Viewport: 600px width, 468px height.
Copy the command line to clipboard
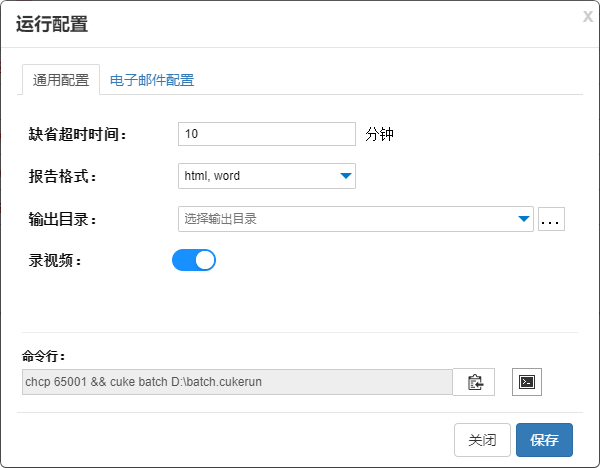pos(474,382)
